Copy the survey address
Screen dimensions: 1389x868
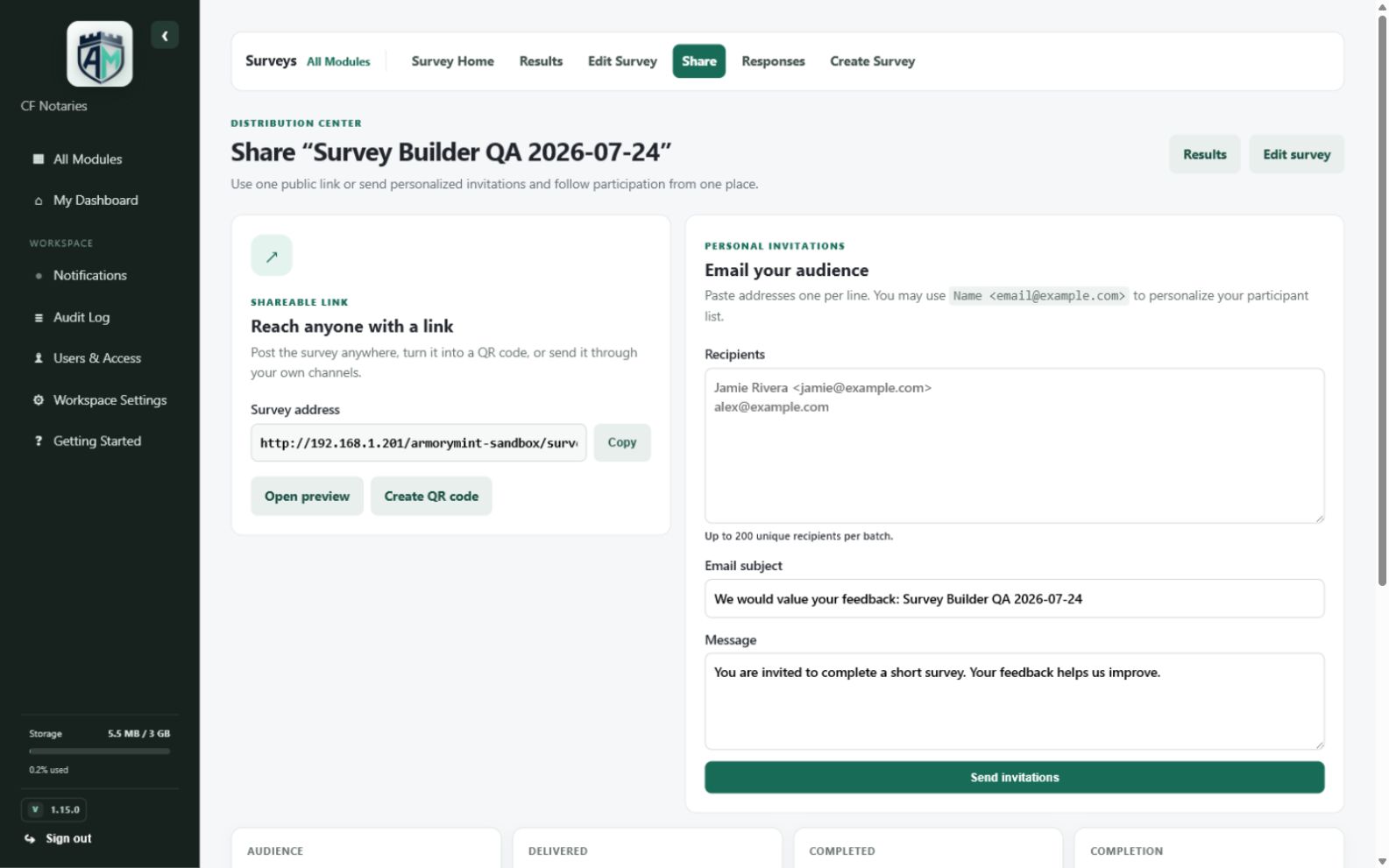[x=622, y=443]
